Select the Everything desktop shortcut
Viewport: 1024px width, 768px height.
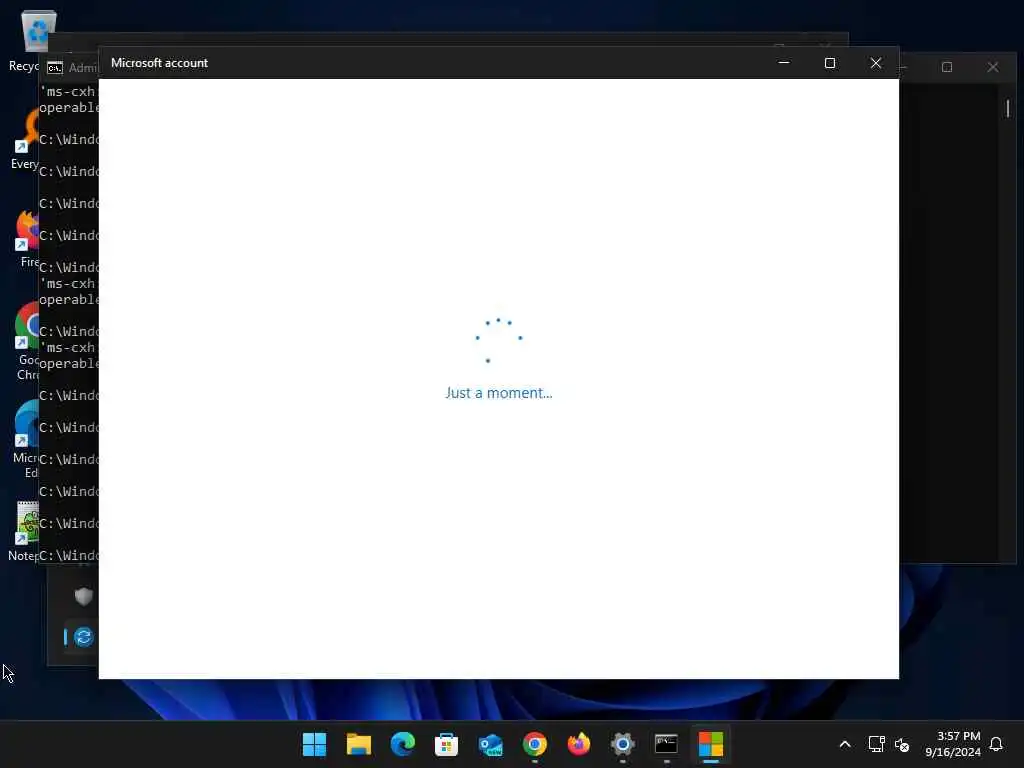(x=25, y=140)
